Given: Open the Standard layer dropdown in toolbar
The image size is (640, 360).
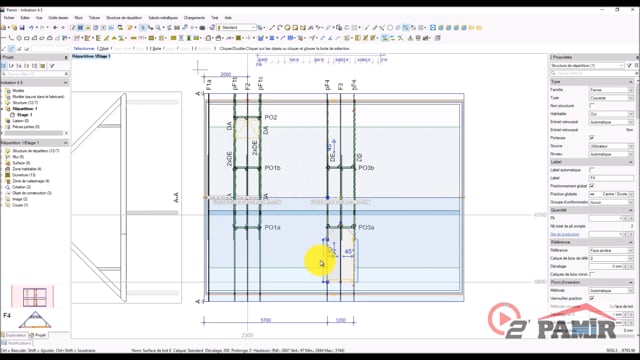Looking at the screenshot, I should point(236,28).
